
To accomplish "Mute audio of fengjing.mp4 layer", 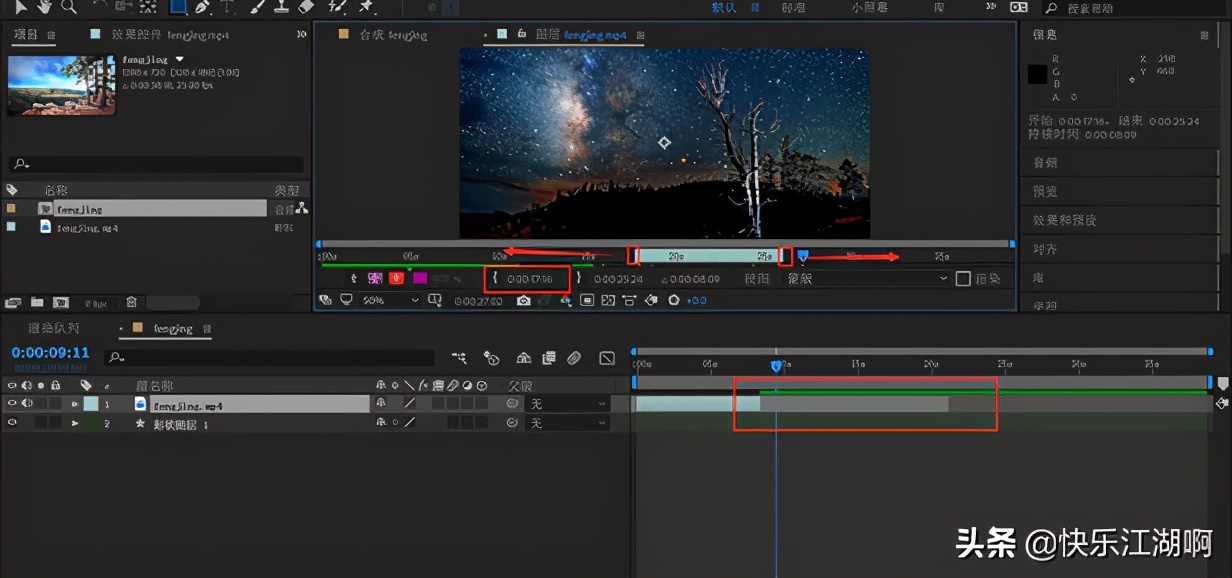I will pos(27,404).
